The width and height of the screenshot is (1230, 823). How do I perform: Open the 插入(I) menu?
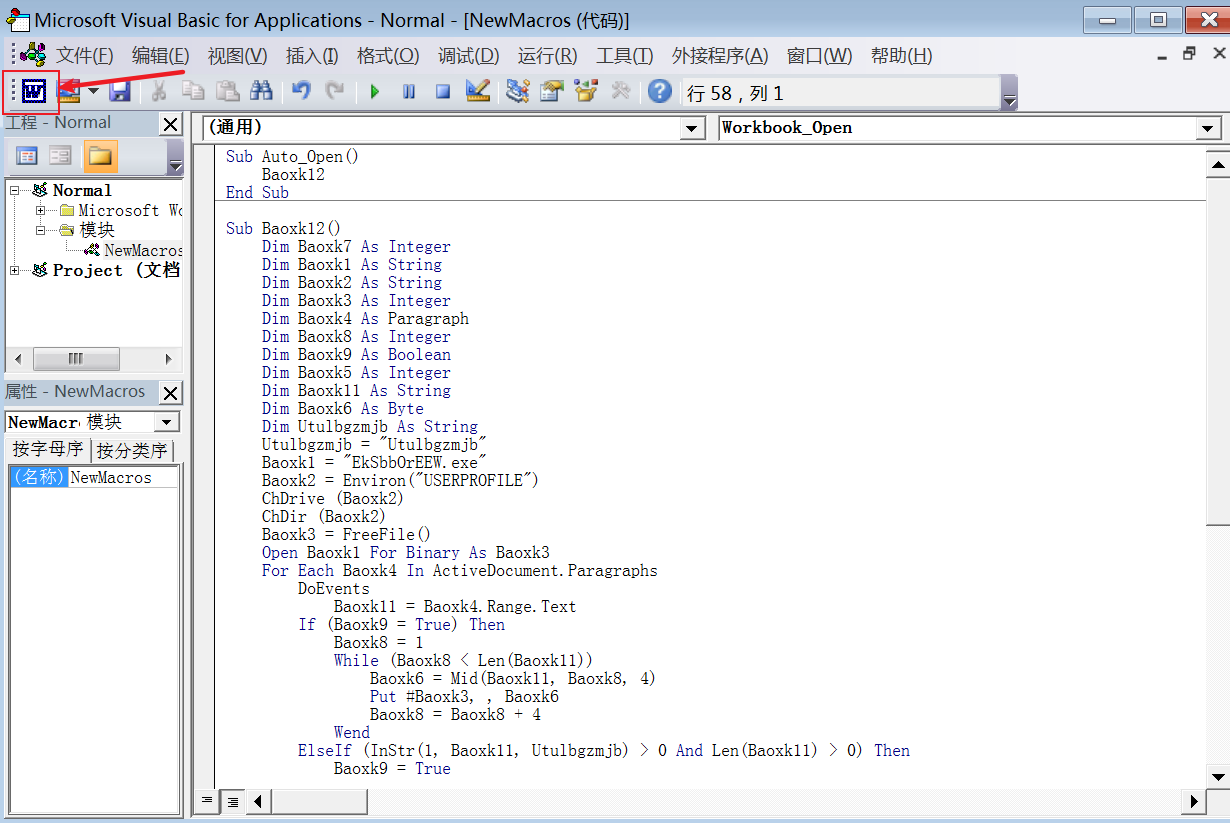(312, 56)
